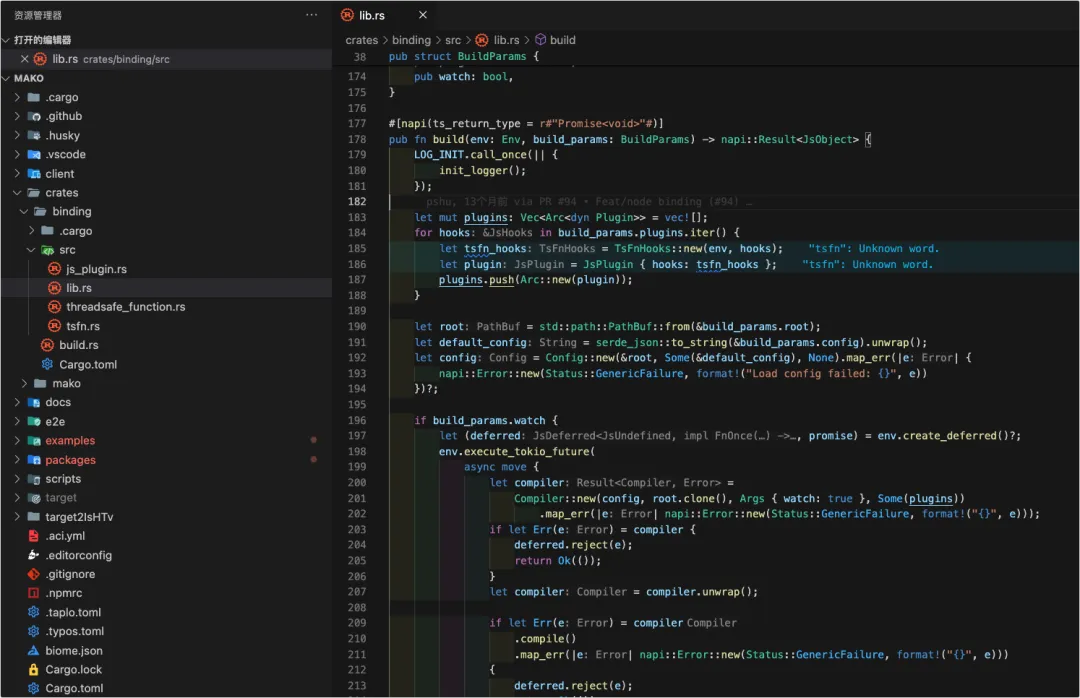Expand the mako folder under crates
The height and width of the screenshot is (698, 1080).
[24, 383]
